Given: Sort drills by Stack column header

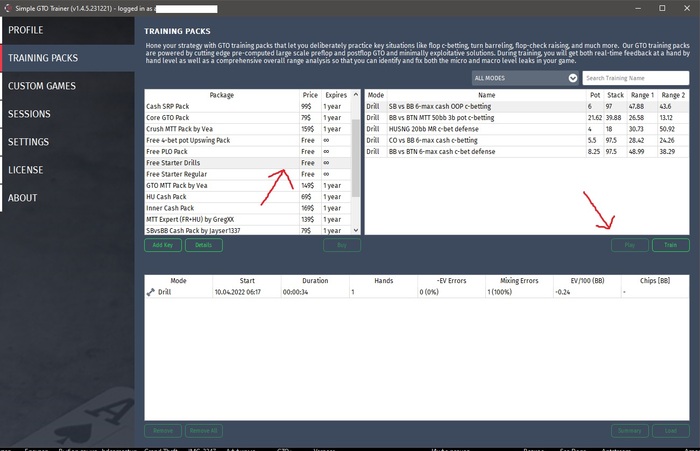Looking at the screenshot, I should [x=616, y=95].
